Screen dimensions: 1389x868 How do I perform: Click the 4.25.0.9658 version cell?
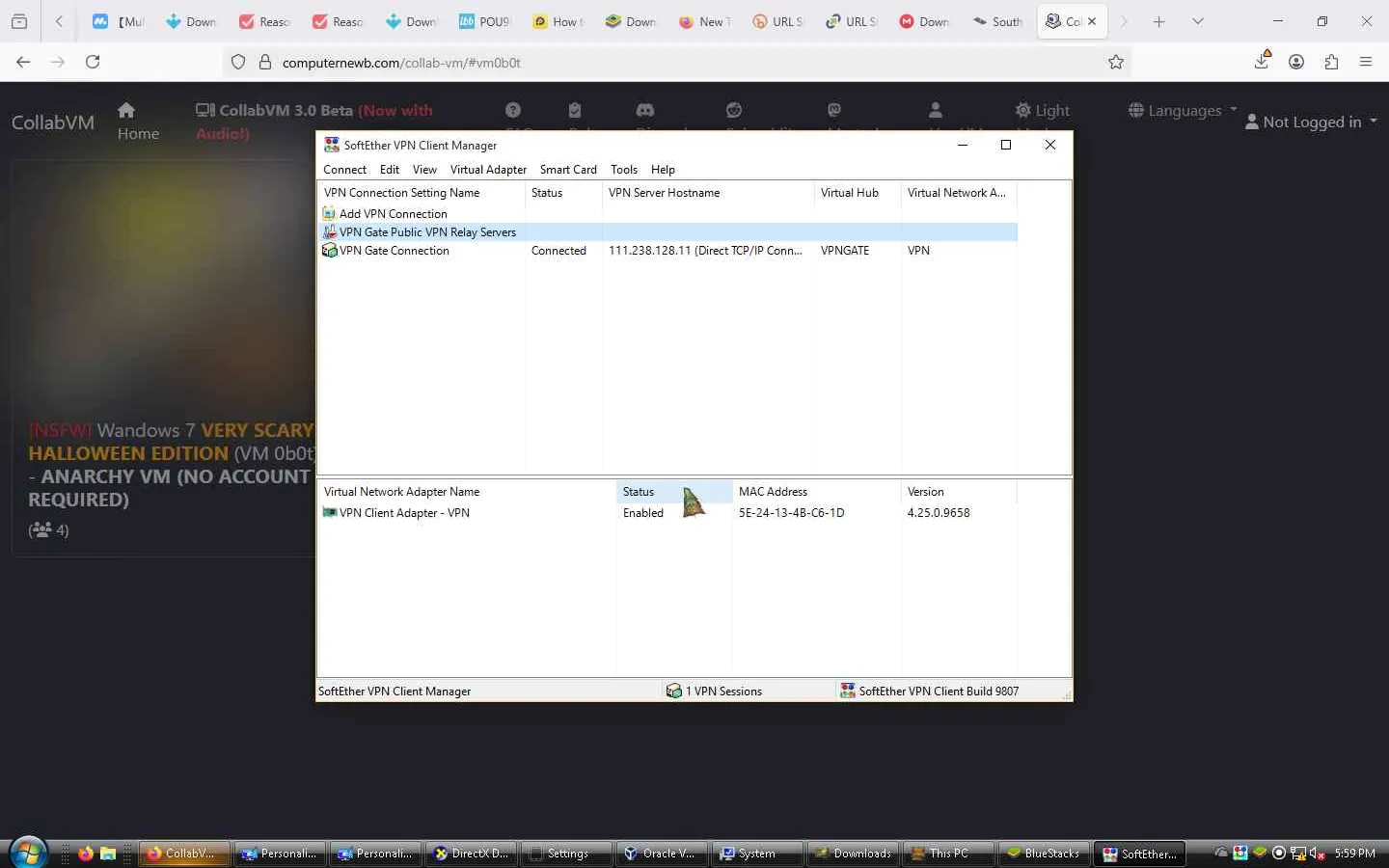(x=939, y=513)
